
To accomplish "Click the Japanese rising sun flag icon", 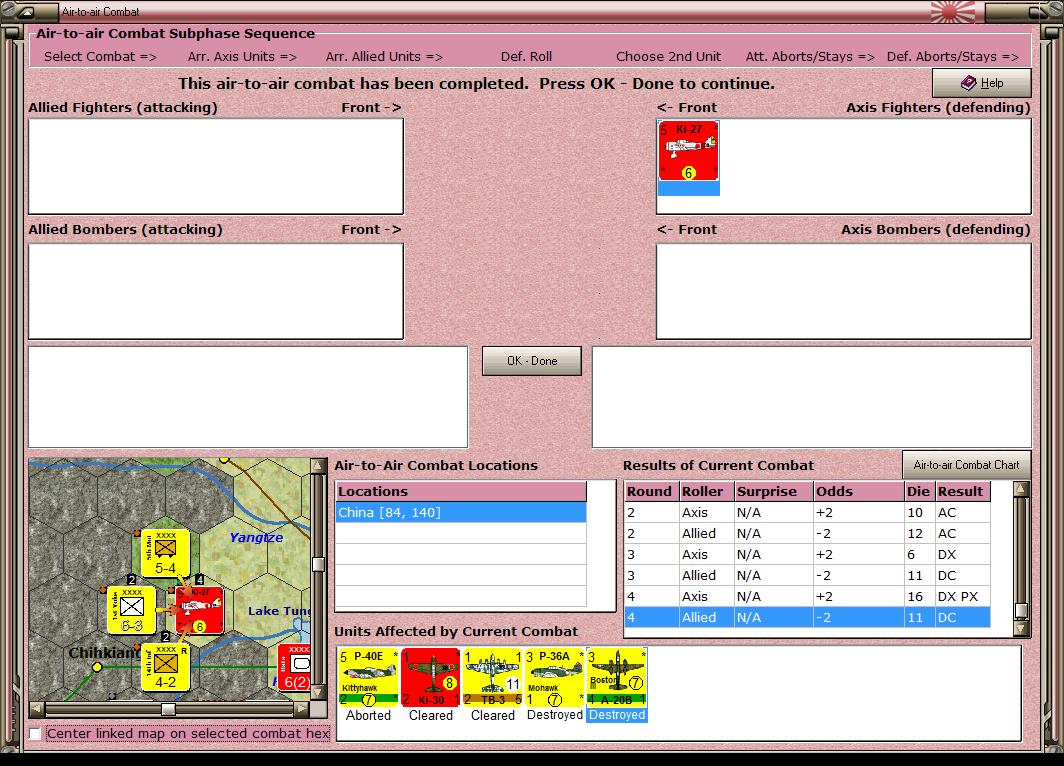I will click(953, 12).
